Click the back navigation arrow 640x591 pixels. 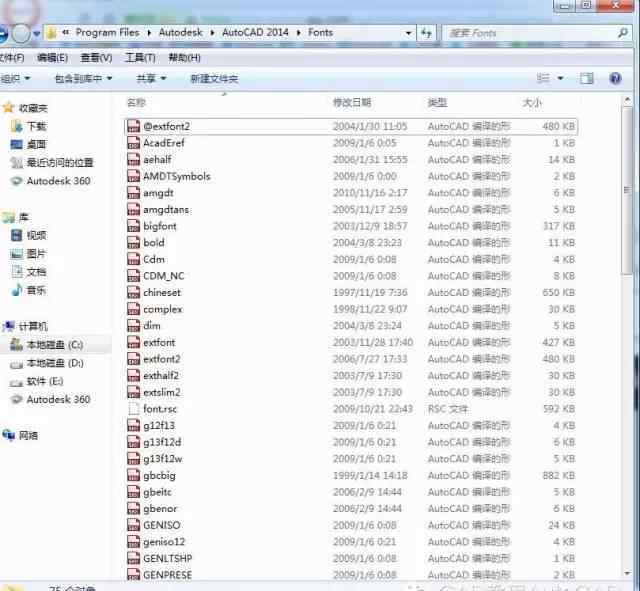[2, 33]
